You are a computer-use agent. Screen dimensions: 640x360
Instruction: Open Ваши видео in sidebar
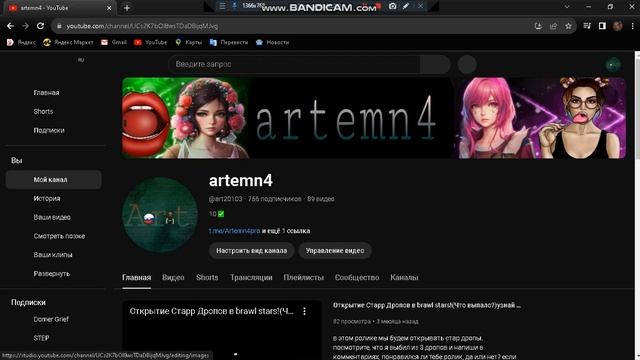click(52, 217)
